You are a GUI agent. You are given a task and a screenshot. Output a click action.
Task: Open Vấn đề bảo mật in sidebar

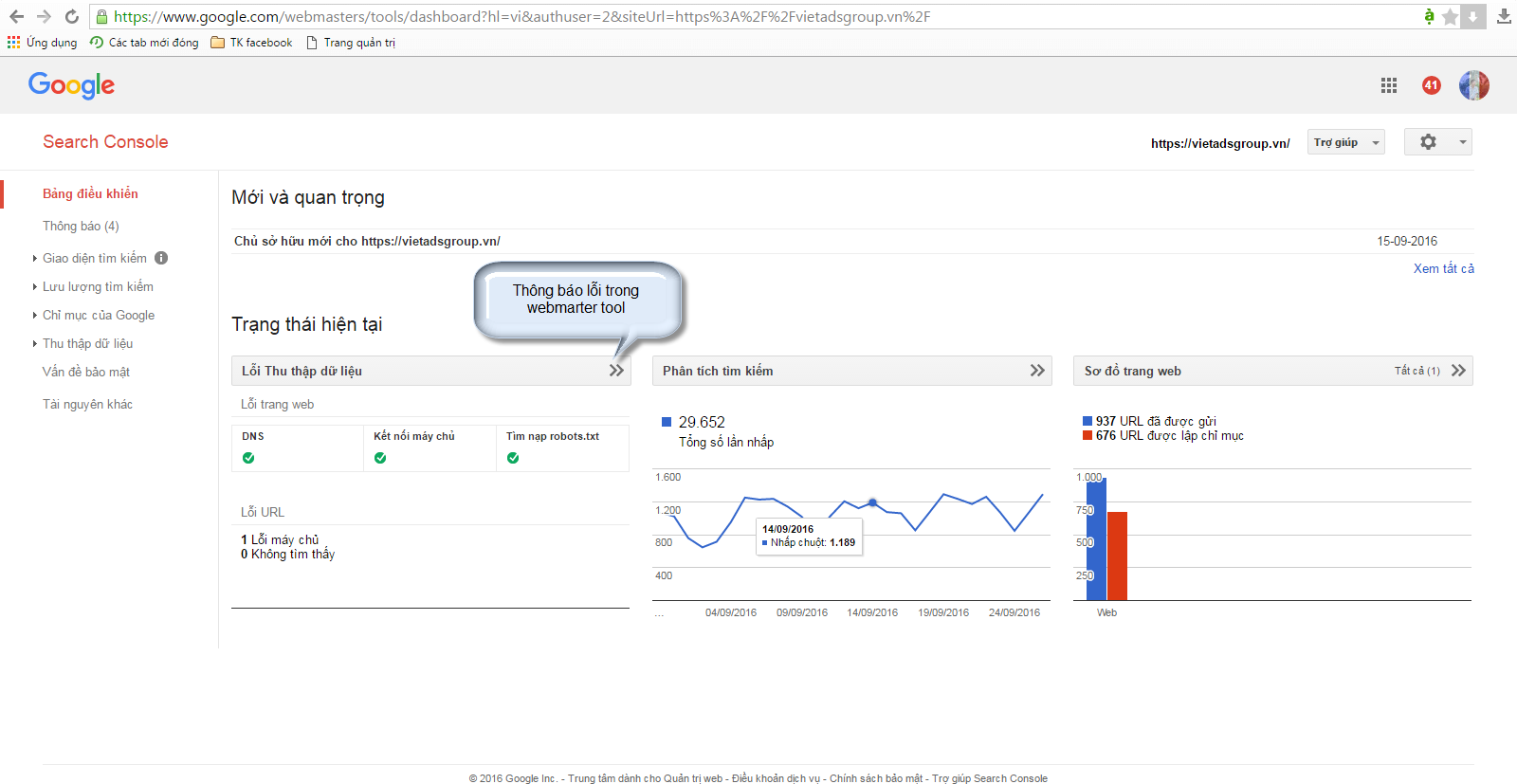pyautogui.click(x=86, y=372)
